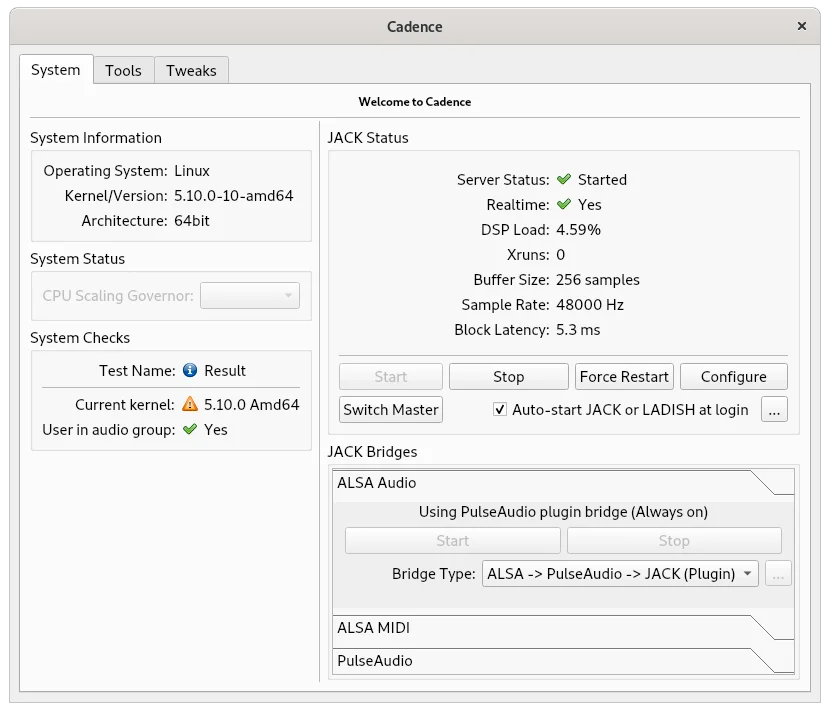The height and width of the screenshot is (712, 830).
Task: Open the Tweaks tab
Action: 191,70
